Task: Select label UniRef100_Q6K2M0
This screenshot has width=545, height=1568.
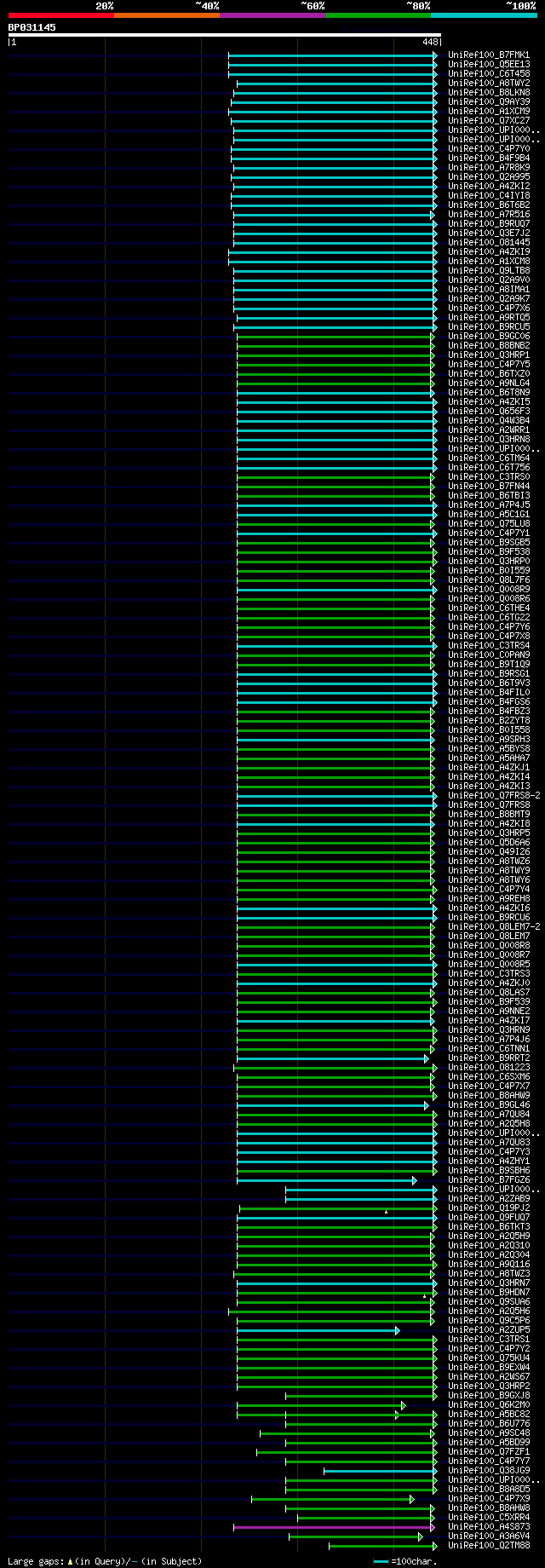Action: 489,1404
